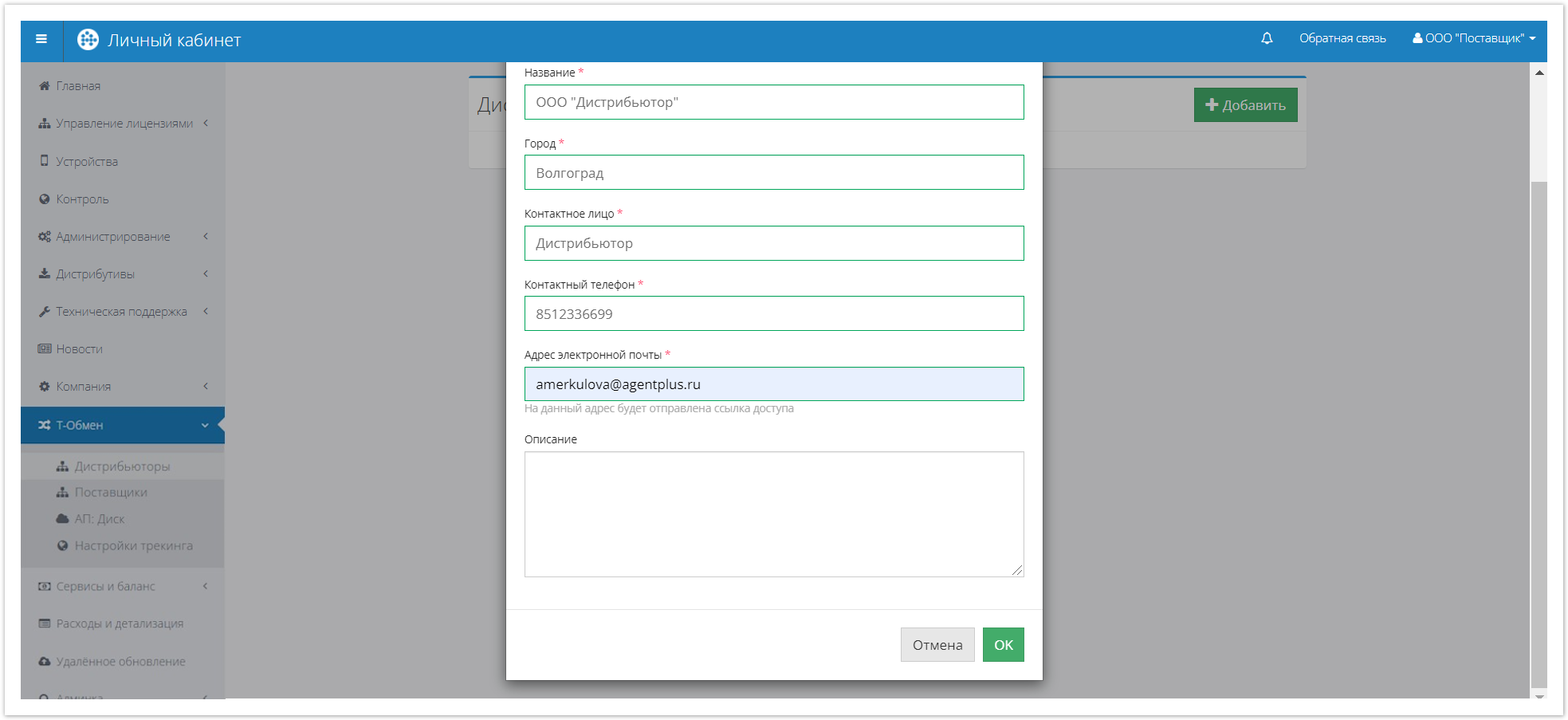Click the Личный кабинет logo icon
Viewport: 1568px width, 720px height.
[88, 40]
